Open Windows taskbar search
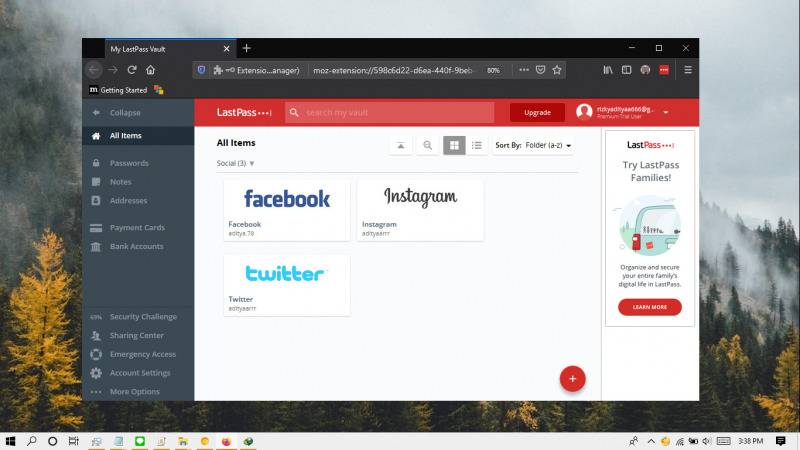This screenshot has width=800, height=450. click(32, 441)
